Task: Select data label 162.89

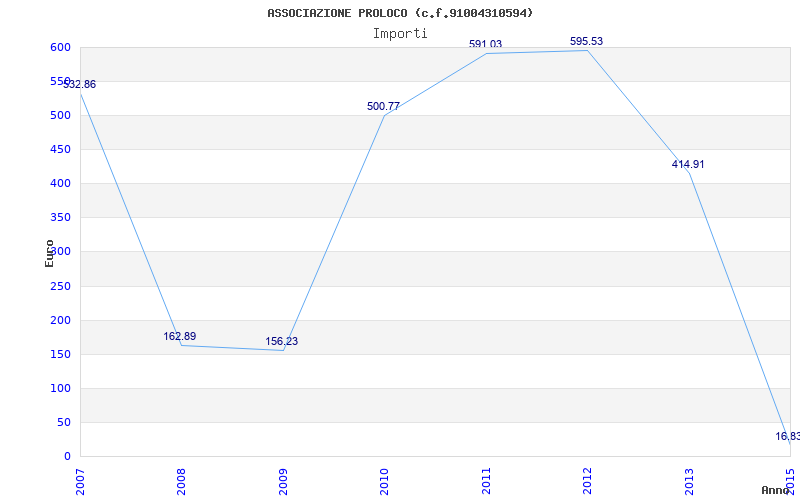Action: (x=180, y=336)
